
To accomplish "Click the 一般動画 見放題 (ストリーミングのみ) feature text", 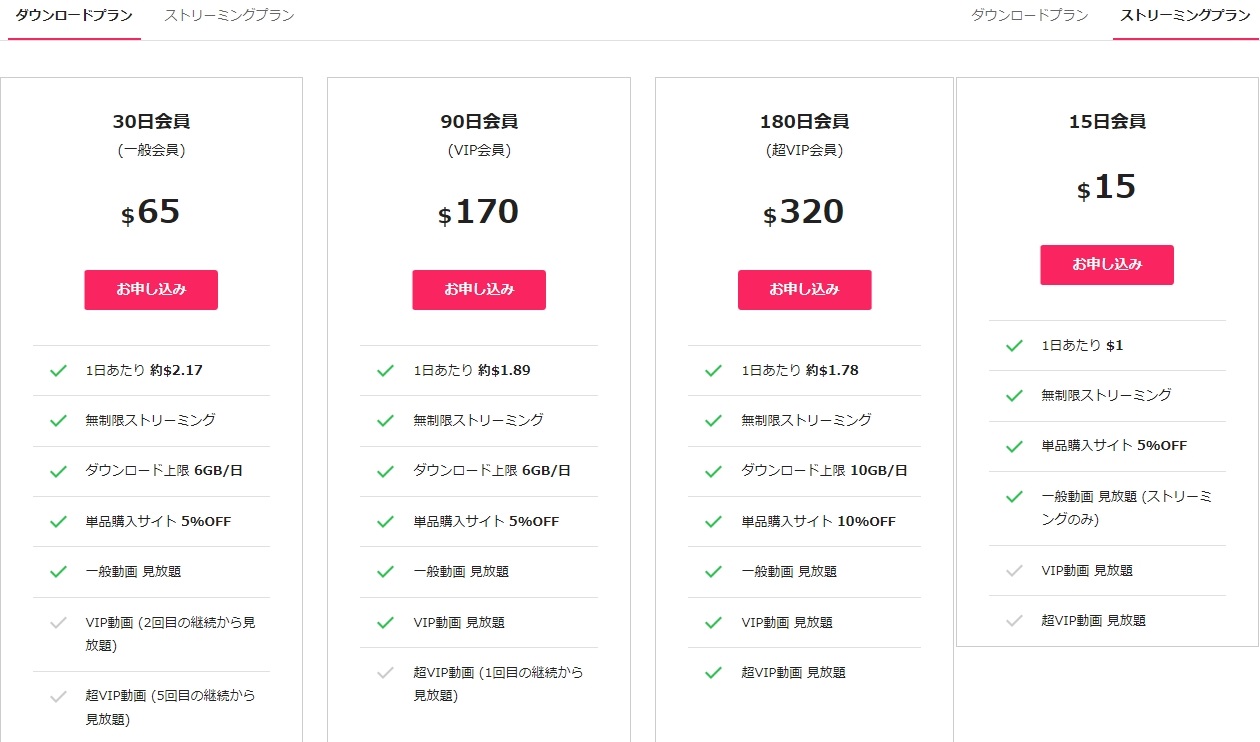I will click(x=1126, y=508).
